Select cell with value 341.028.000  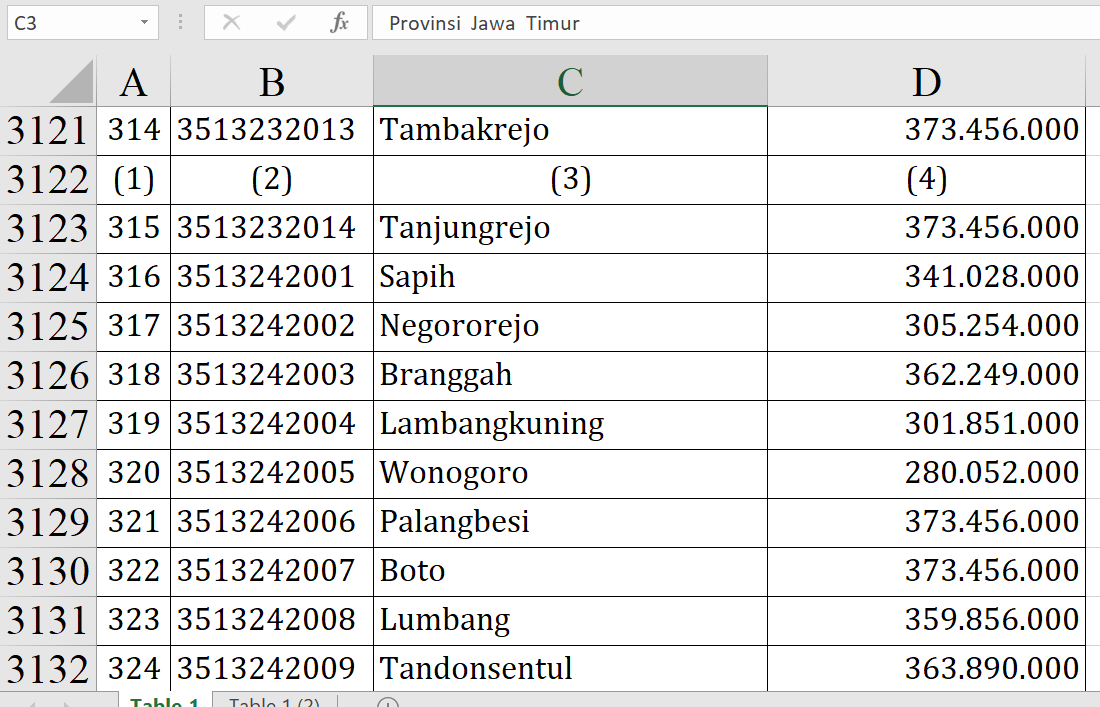926,277
